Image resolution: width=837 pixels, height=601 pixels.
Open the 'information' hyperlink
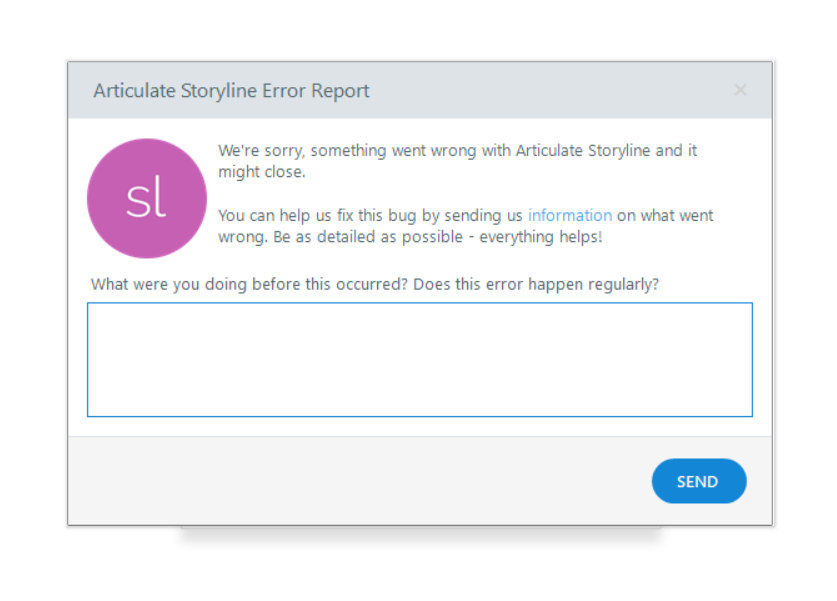(569, 215)
